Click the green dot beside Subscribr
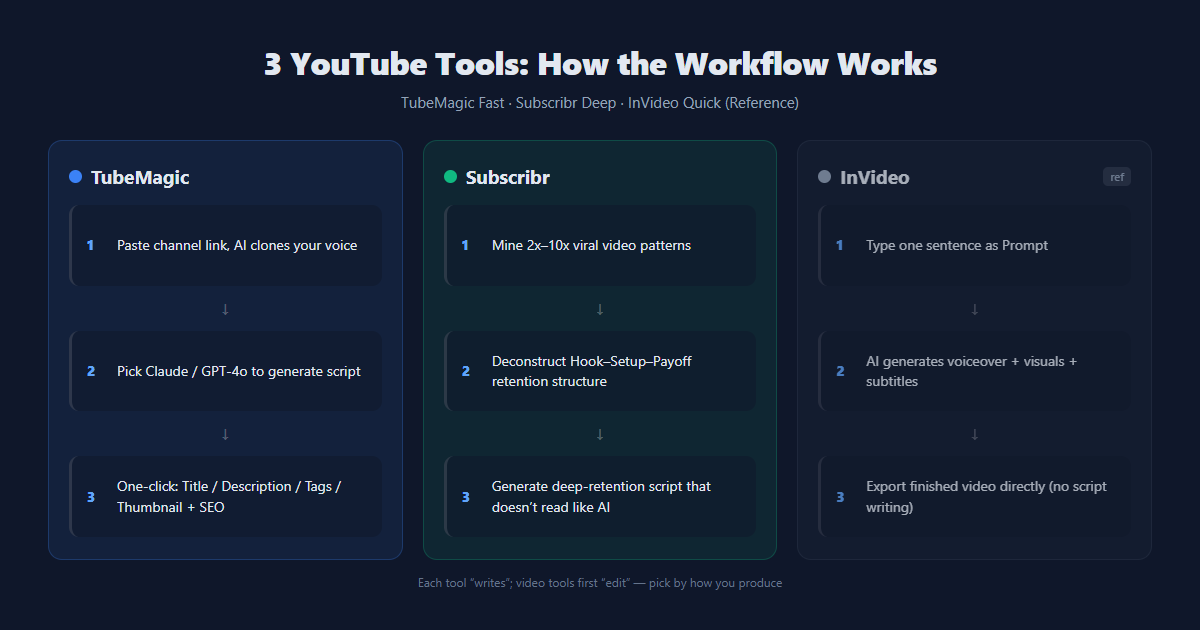 [x=450, y=177]
